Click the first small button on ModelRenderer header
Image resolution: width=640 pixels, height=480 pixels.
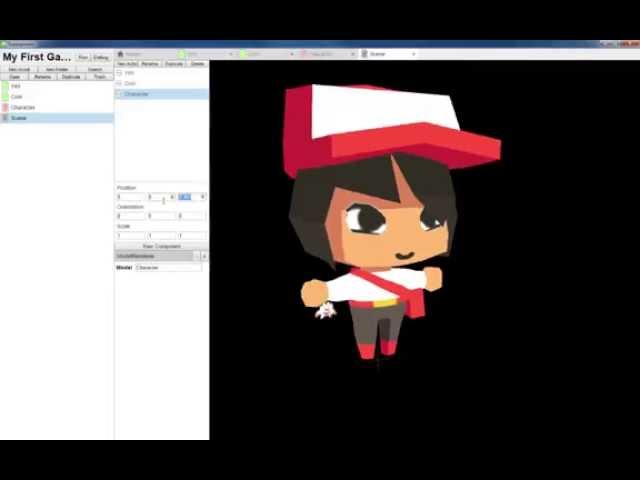coord(197,256)
